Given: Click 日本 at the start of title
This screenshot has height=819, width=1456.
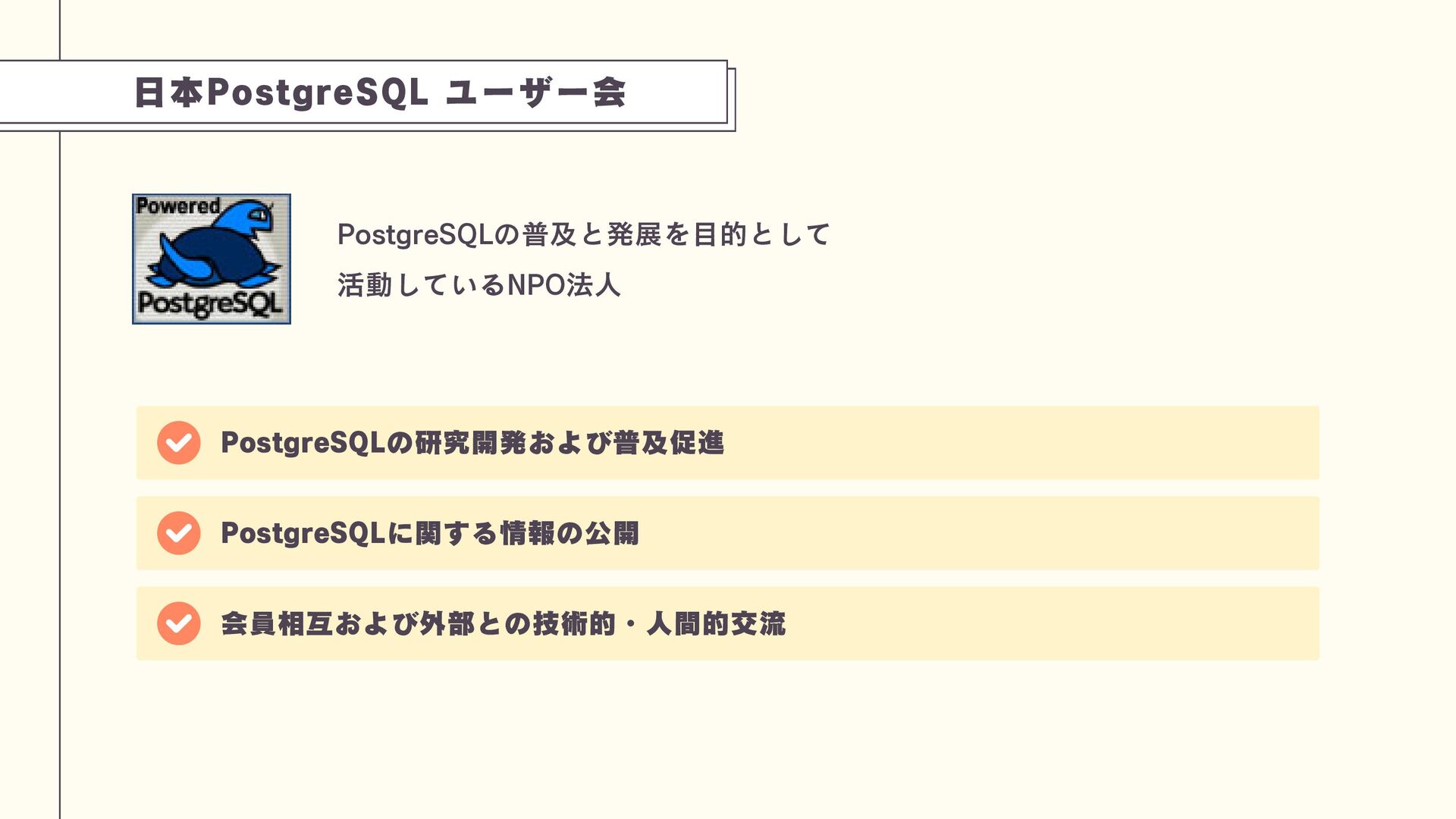Looking at the screenshot, I should pyautogui.click(x=168, y=93).
